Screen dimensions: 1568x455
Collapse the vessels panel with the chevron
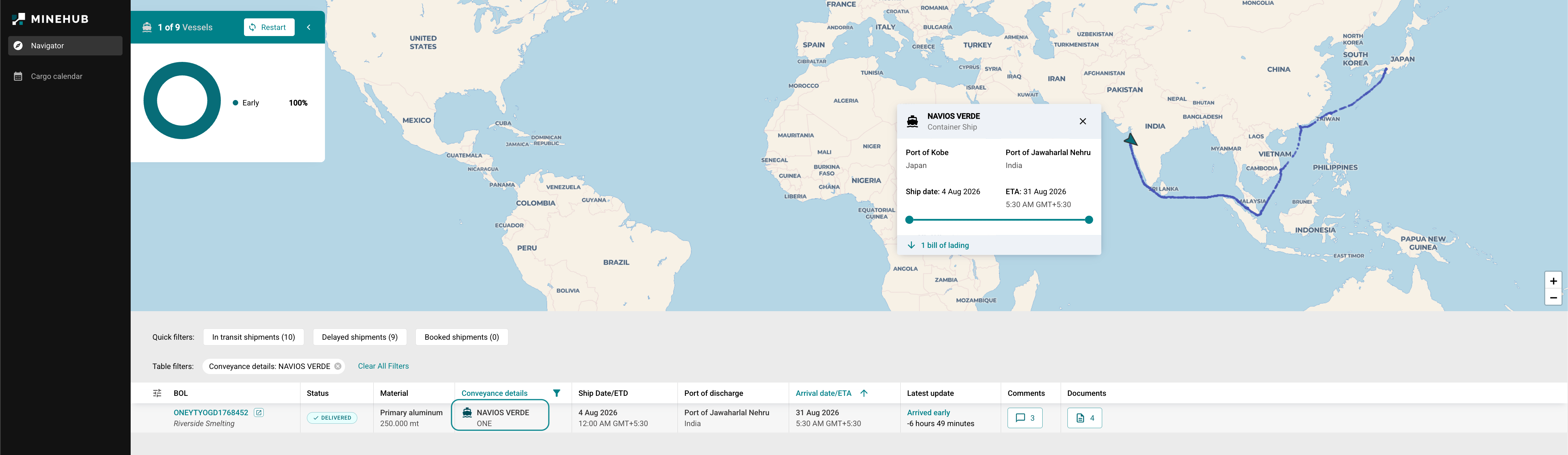tap(309, 27)
